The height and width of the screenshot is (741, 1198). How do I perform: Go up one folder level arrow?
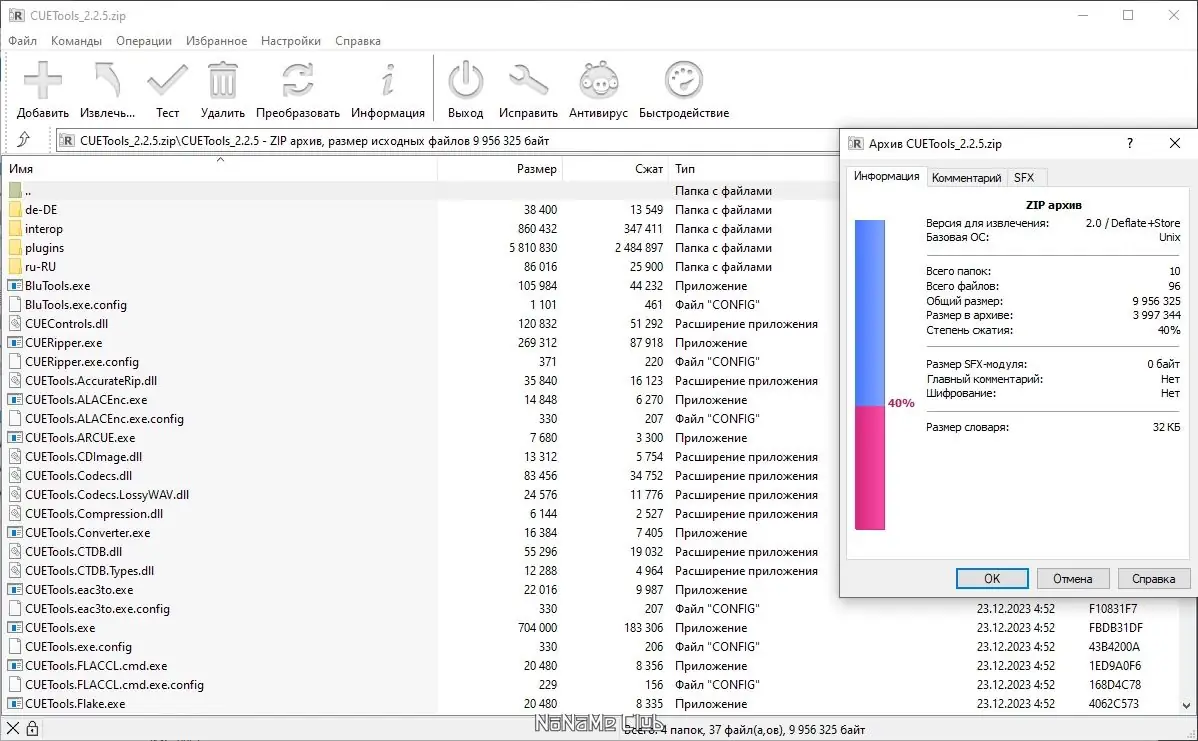coord(24,140)
